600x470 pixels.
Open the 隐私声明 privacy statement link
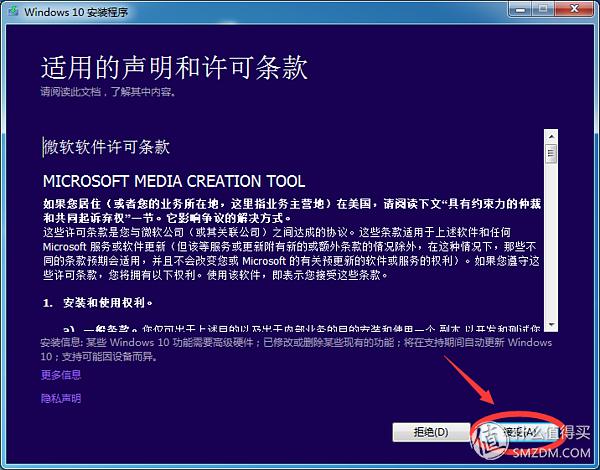61,398
